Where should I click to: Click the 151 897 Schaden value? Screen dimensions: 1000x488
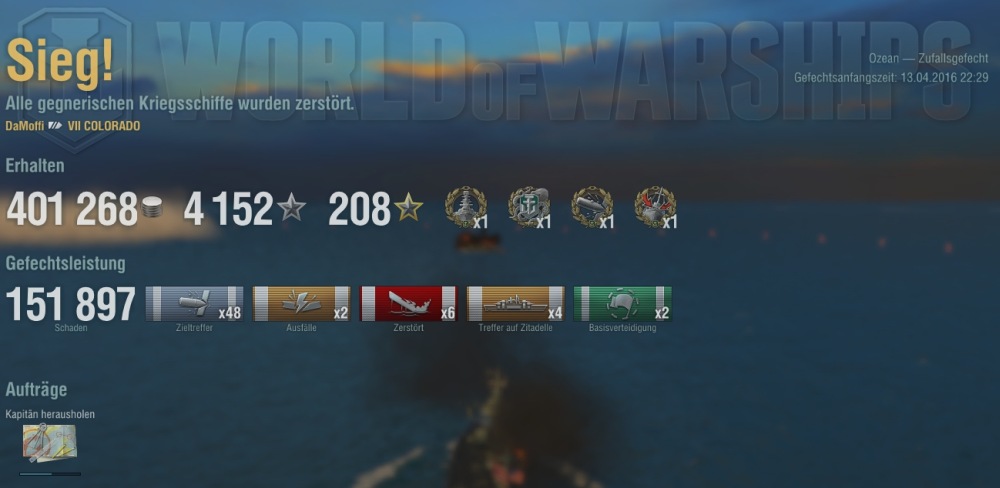click(71, 304)
